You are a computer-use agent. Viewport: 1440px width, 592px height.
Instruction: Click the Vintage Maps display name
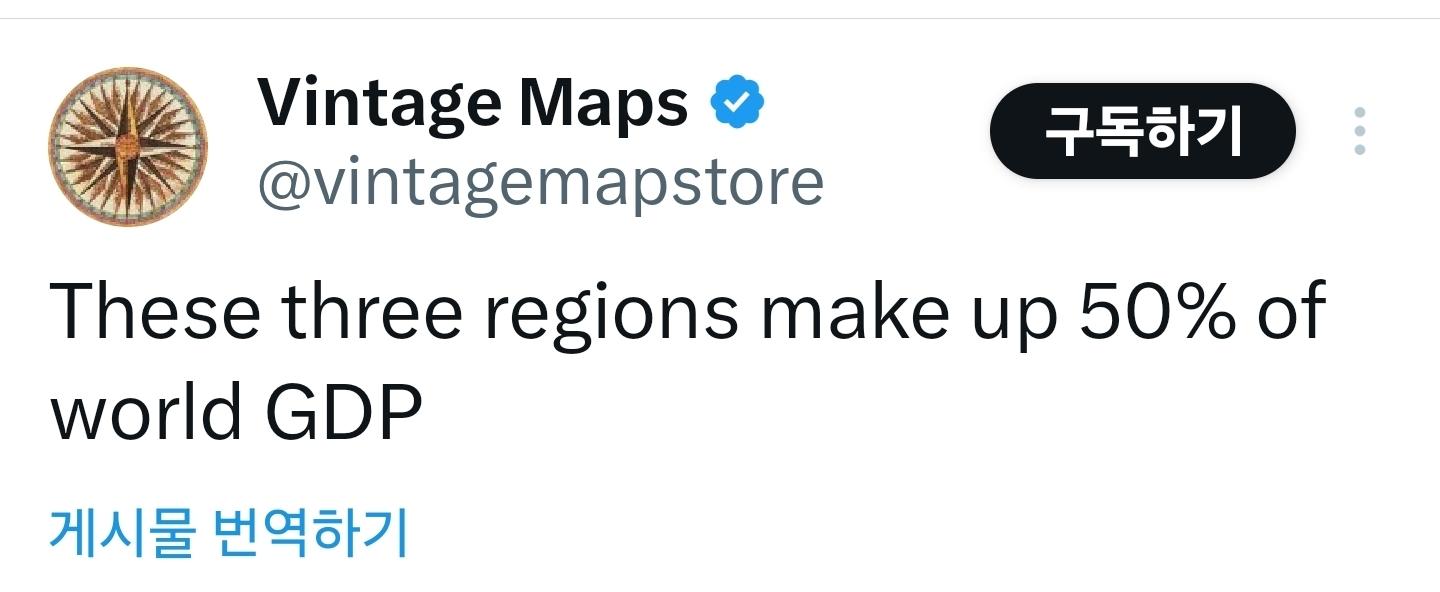[x=473, y=104]
